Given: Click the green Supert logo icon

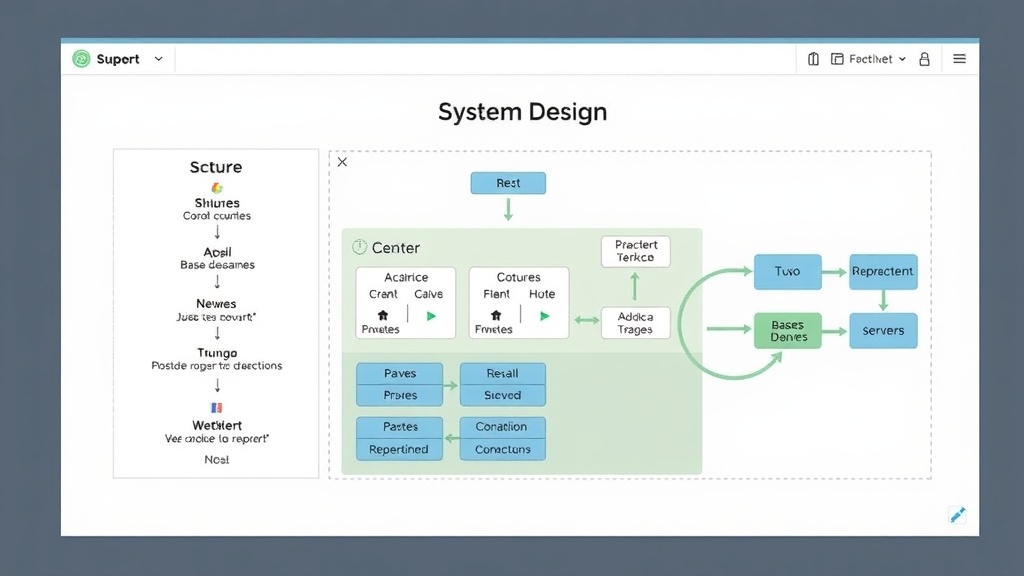Looking at the screenshot, I should [x=81, y=59].
